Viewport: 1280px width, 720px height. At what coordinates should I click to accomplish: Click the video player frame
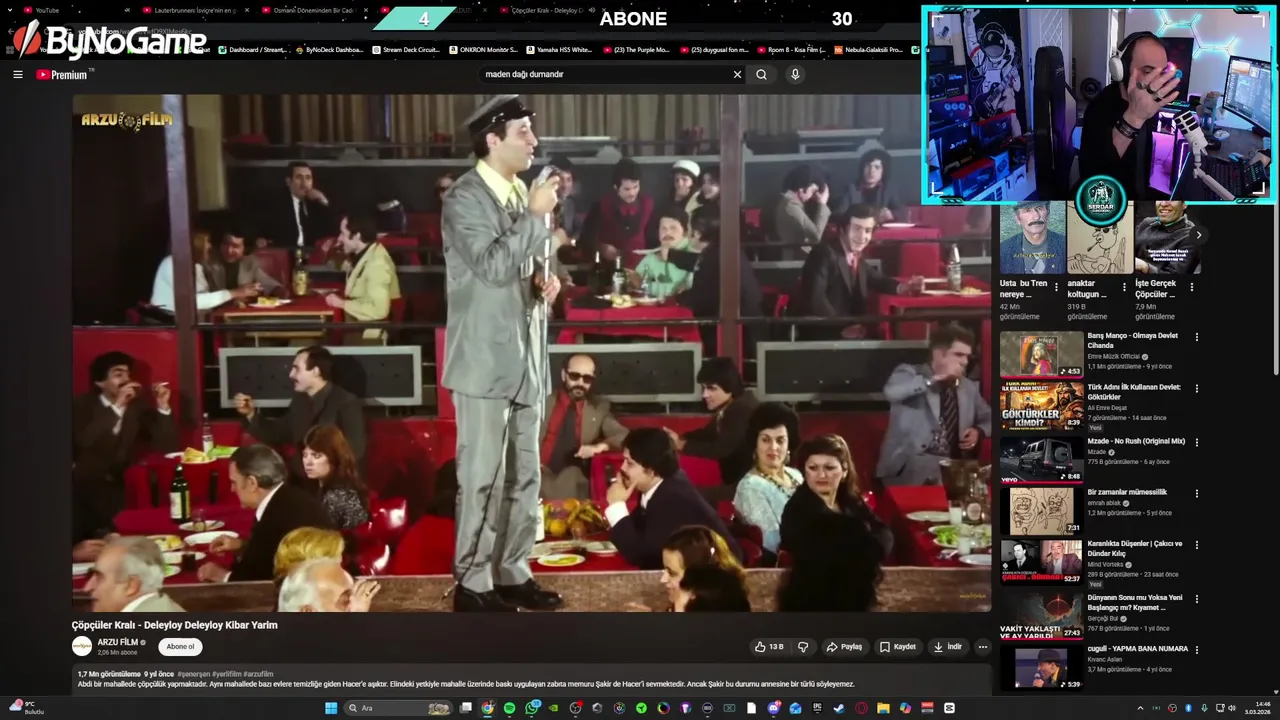531,353
